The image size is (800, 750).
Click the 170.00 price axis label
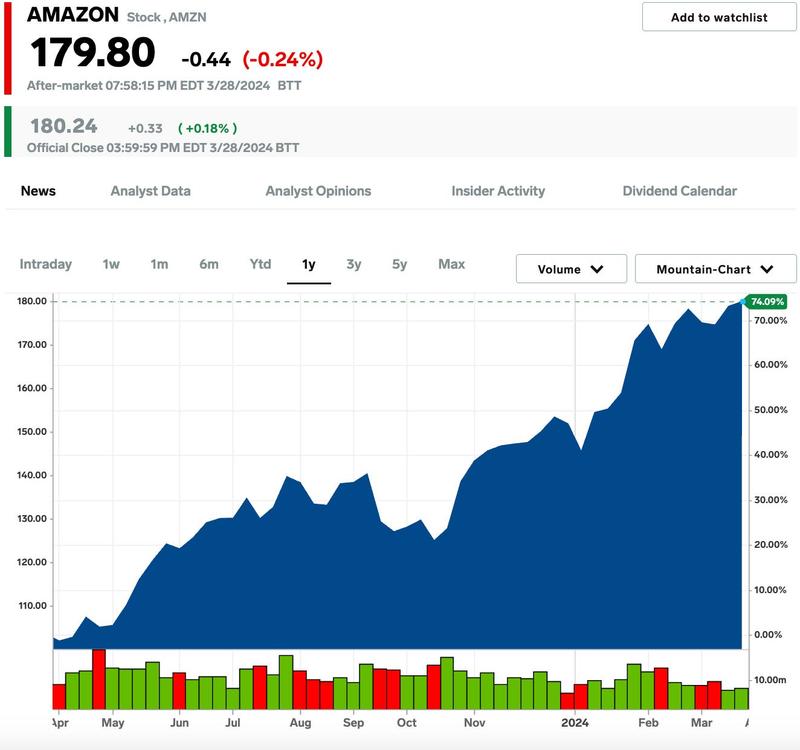32,344
